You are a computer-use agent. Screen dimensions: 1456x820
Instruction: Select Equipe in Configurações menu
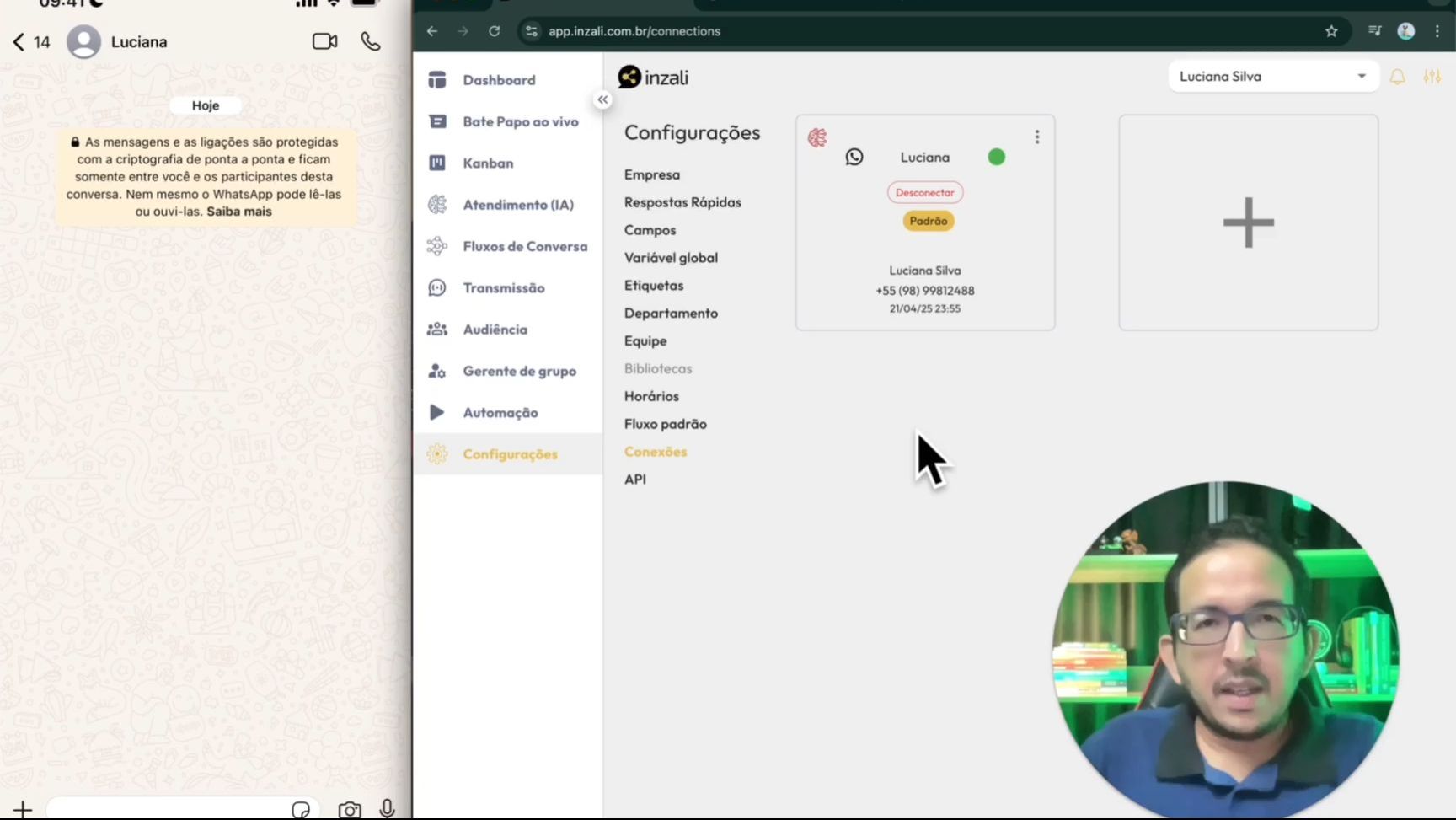pos(645,340)
